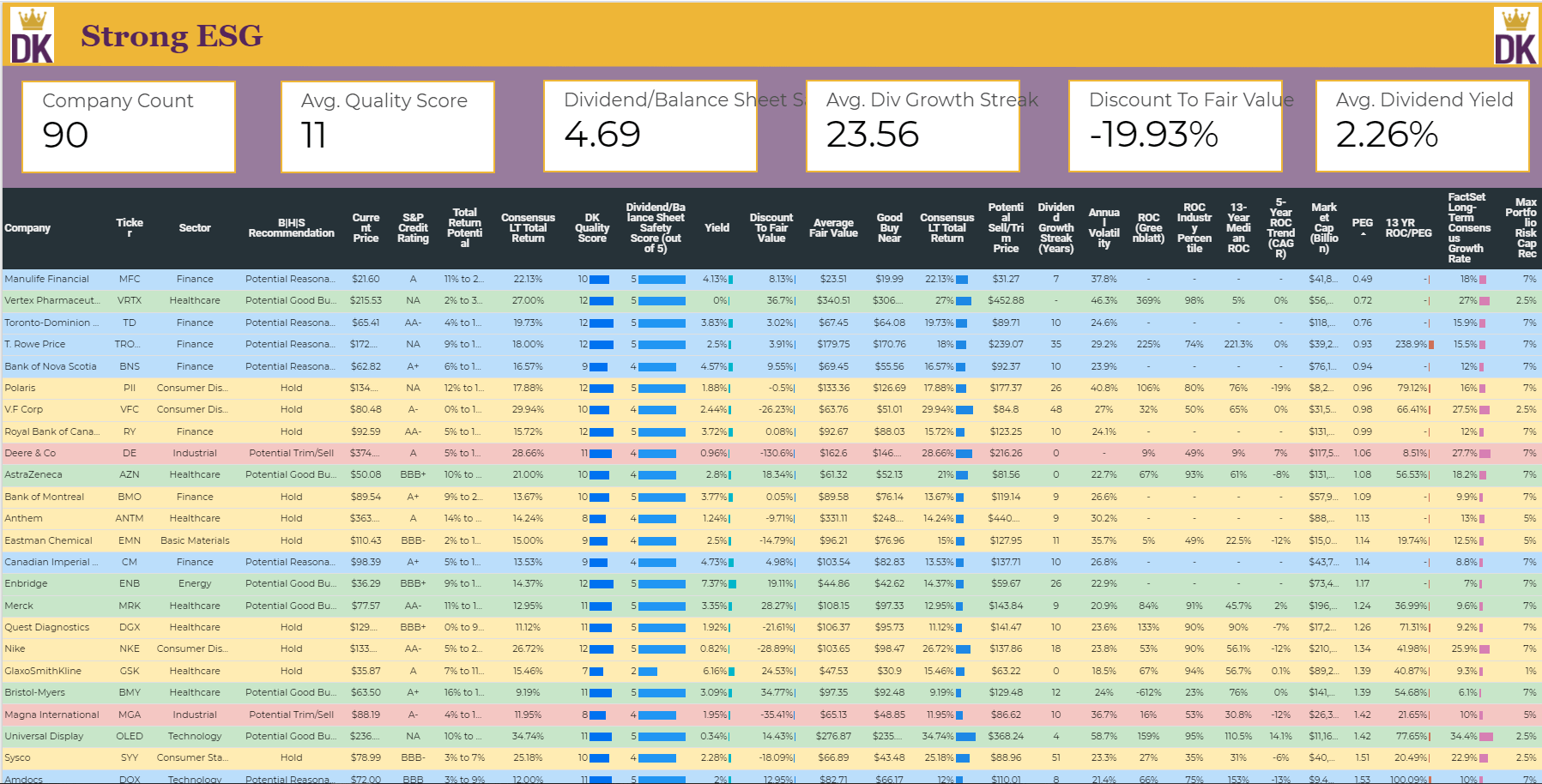Select the Eastman Chemical row
Viewport: 1542px width, 784px height.
coord(771,541)
